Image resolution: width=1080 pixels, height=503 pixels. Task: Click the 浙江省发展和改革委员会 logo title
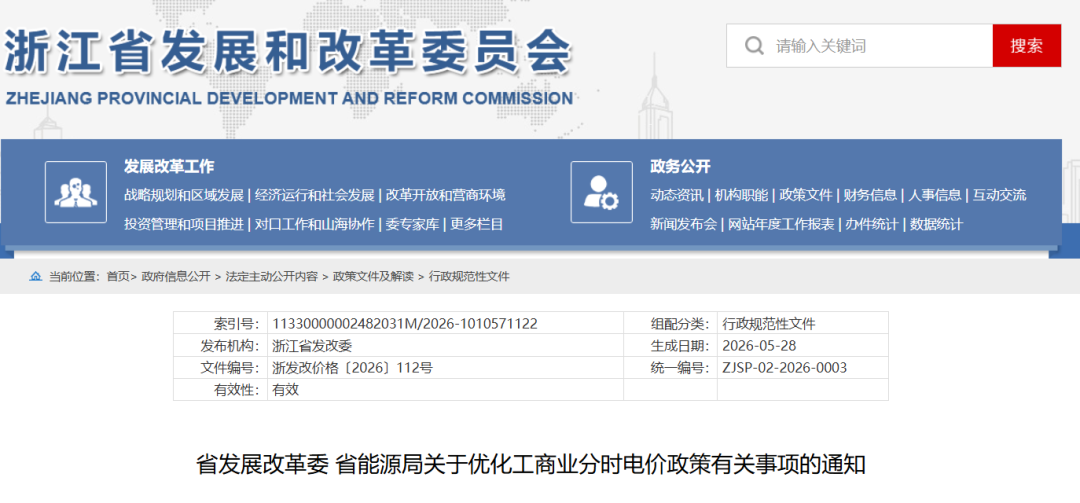[x=288, y=54]
